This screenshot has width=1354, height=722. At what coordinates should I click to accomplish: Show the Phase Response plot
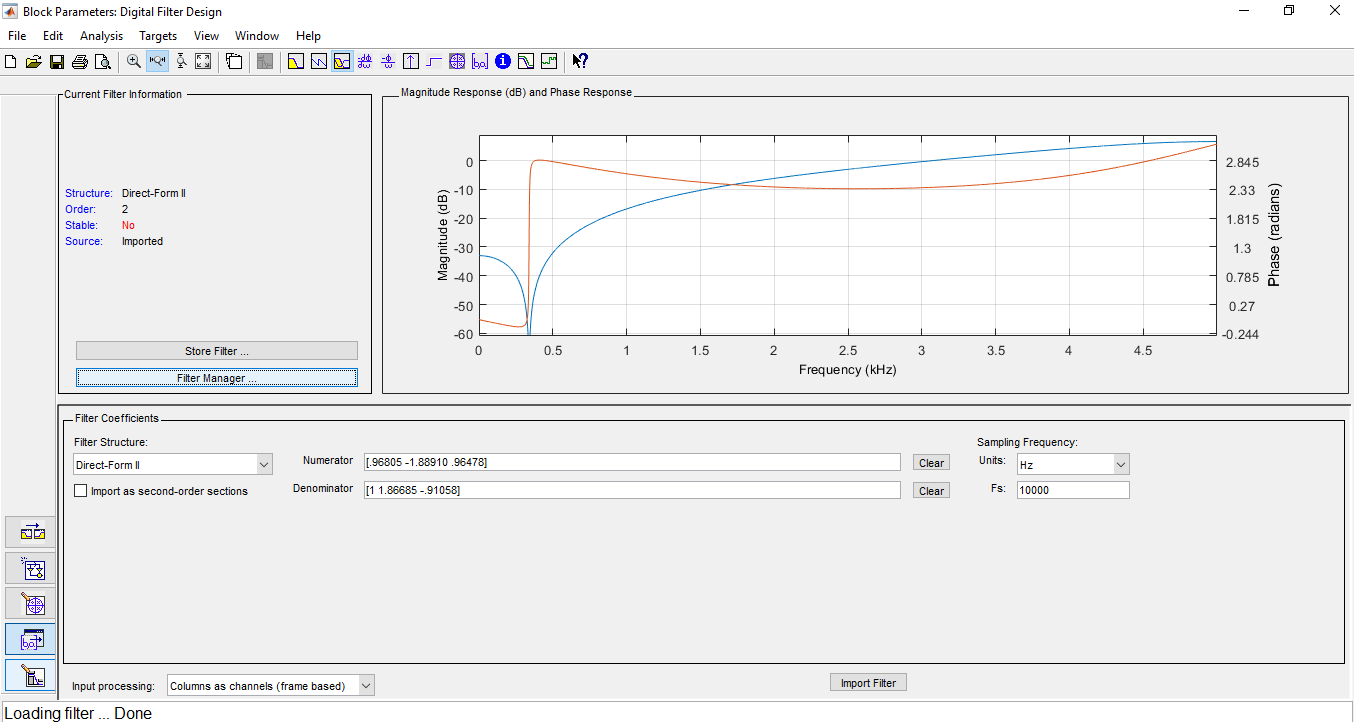(x=319, y=61)
